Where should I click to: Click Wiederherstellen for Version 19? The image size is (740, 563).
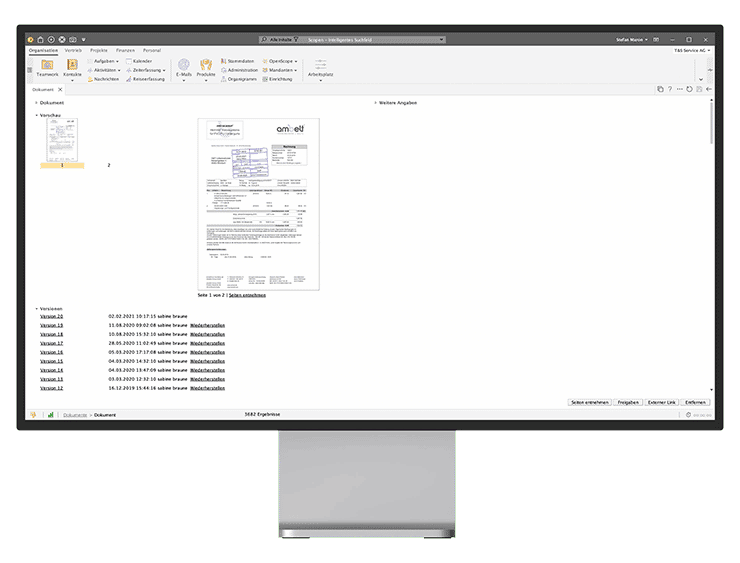208,326
